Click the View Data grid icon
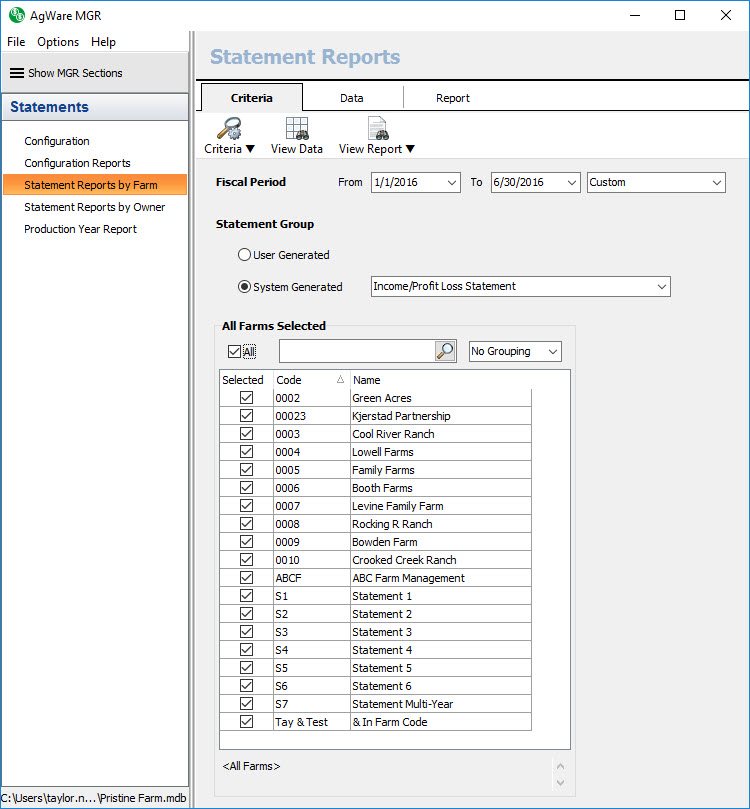The image size is (750, 809). pyautogui.click(x=297, y=128)
